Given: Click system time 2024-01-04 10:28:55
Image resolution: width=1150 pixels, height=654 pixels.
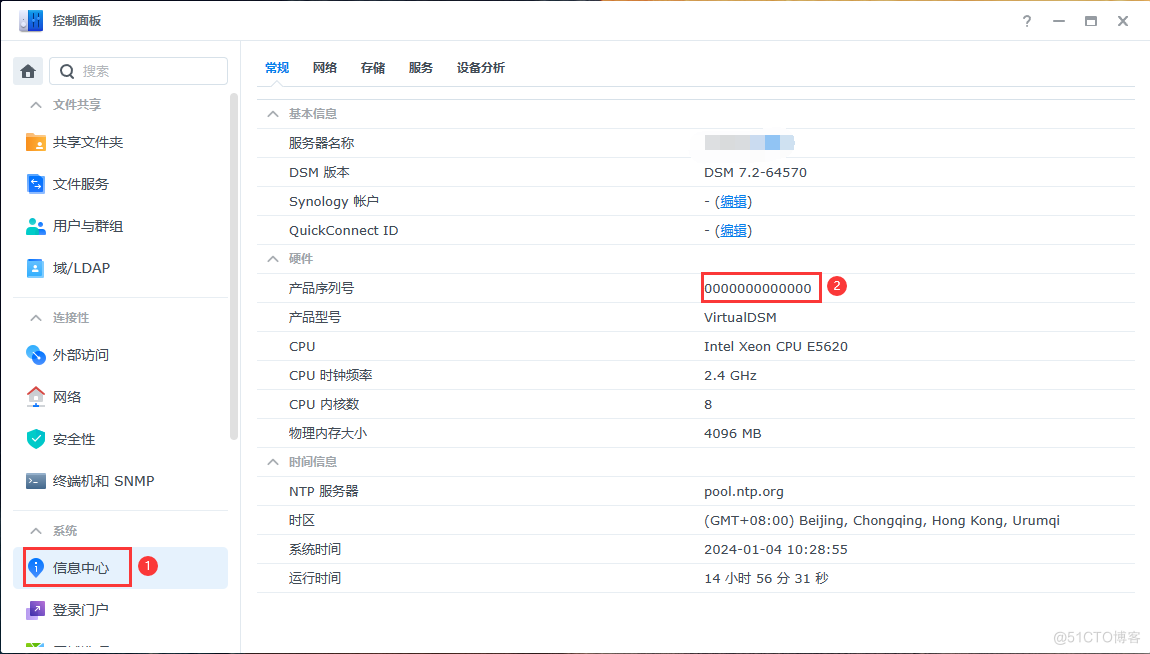Looking at the screenshot, I should coord(776,549).
